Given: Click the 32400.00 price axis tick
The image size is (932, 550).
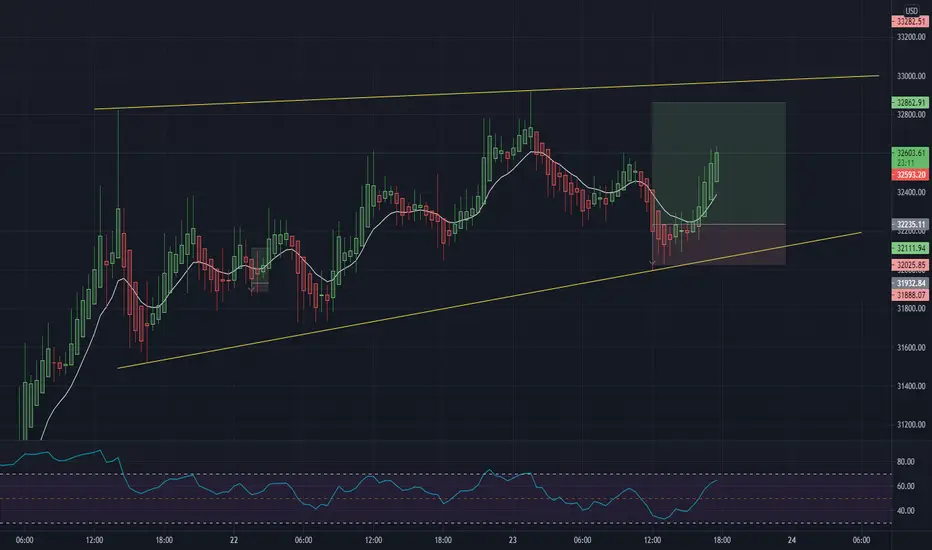Looking at the screenshot, I should 911,192.
